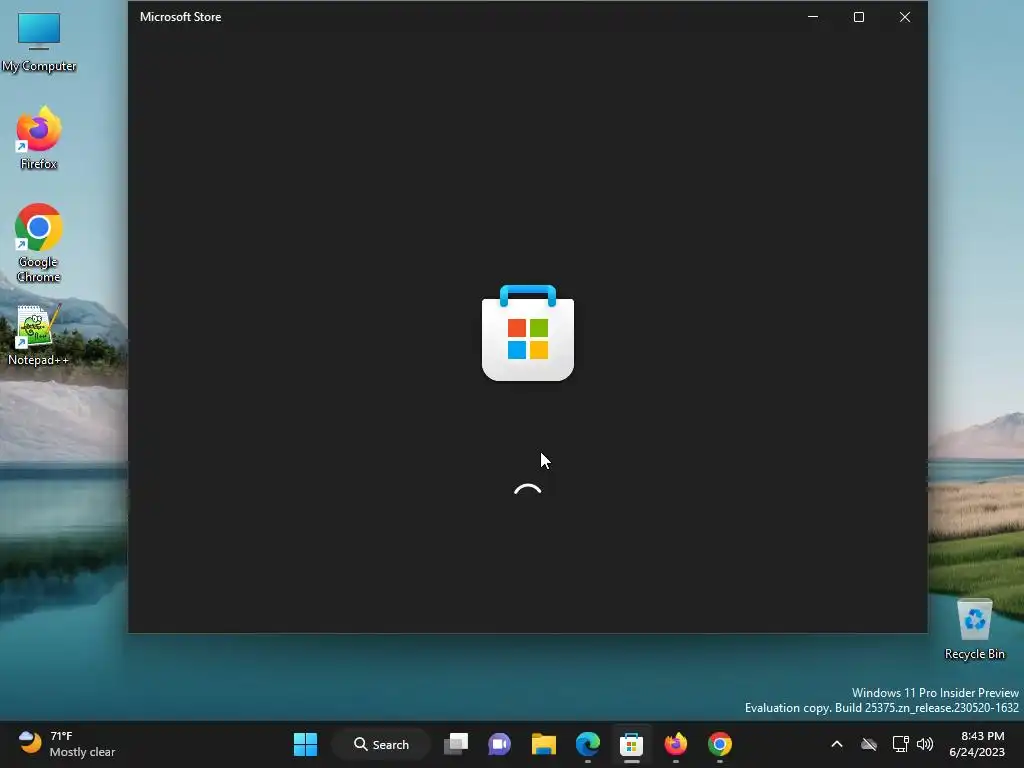The image size is (1024, 768).
Task: Open the Chat taskbar icon
Action: tap(500, 744)
